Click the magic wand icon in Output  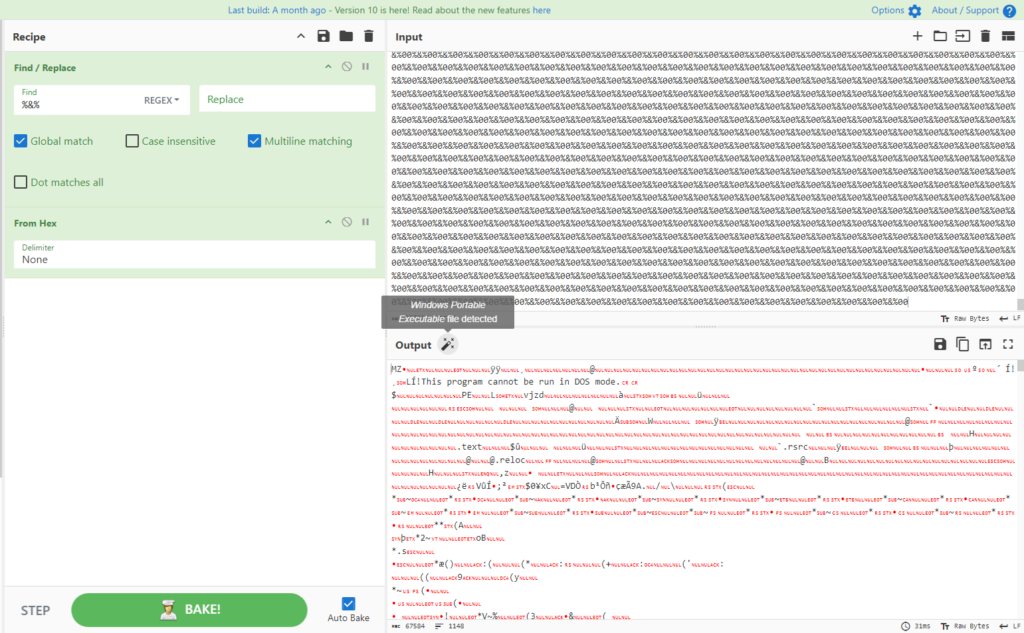coord(447,344)
